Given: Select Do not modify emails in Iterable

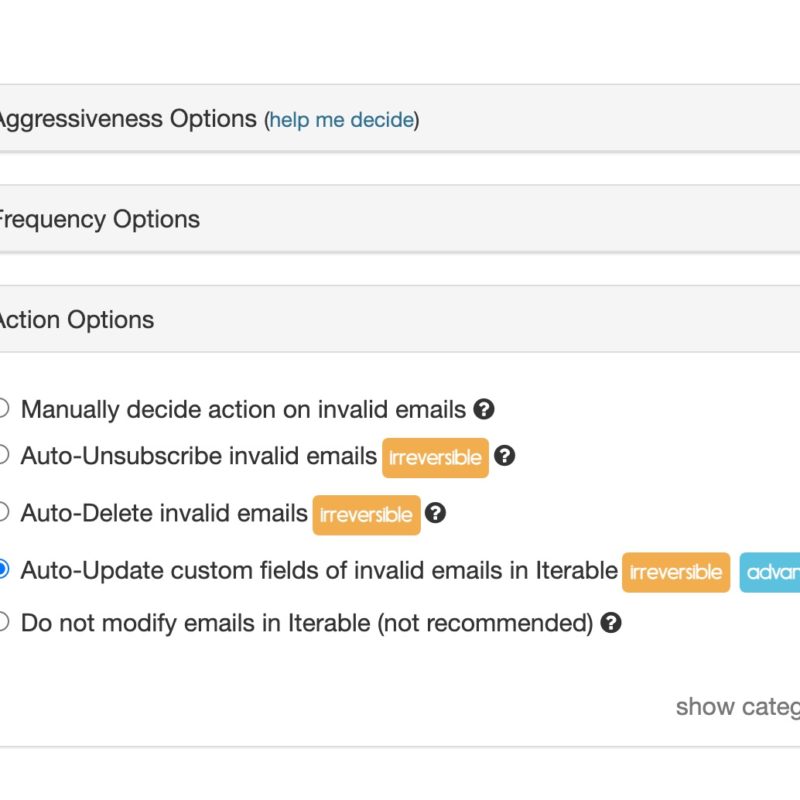Looking at the screenshot, I should 2,622.
